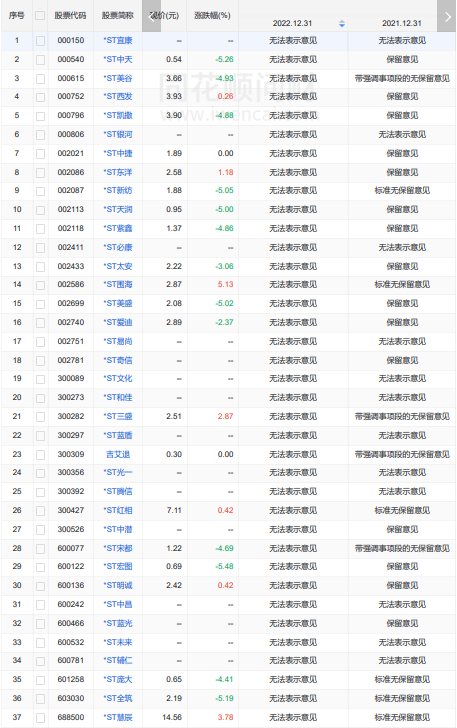Open stock link *ST太安
Viewport: 457px width, 728px height.
118,266
